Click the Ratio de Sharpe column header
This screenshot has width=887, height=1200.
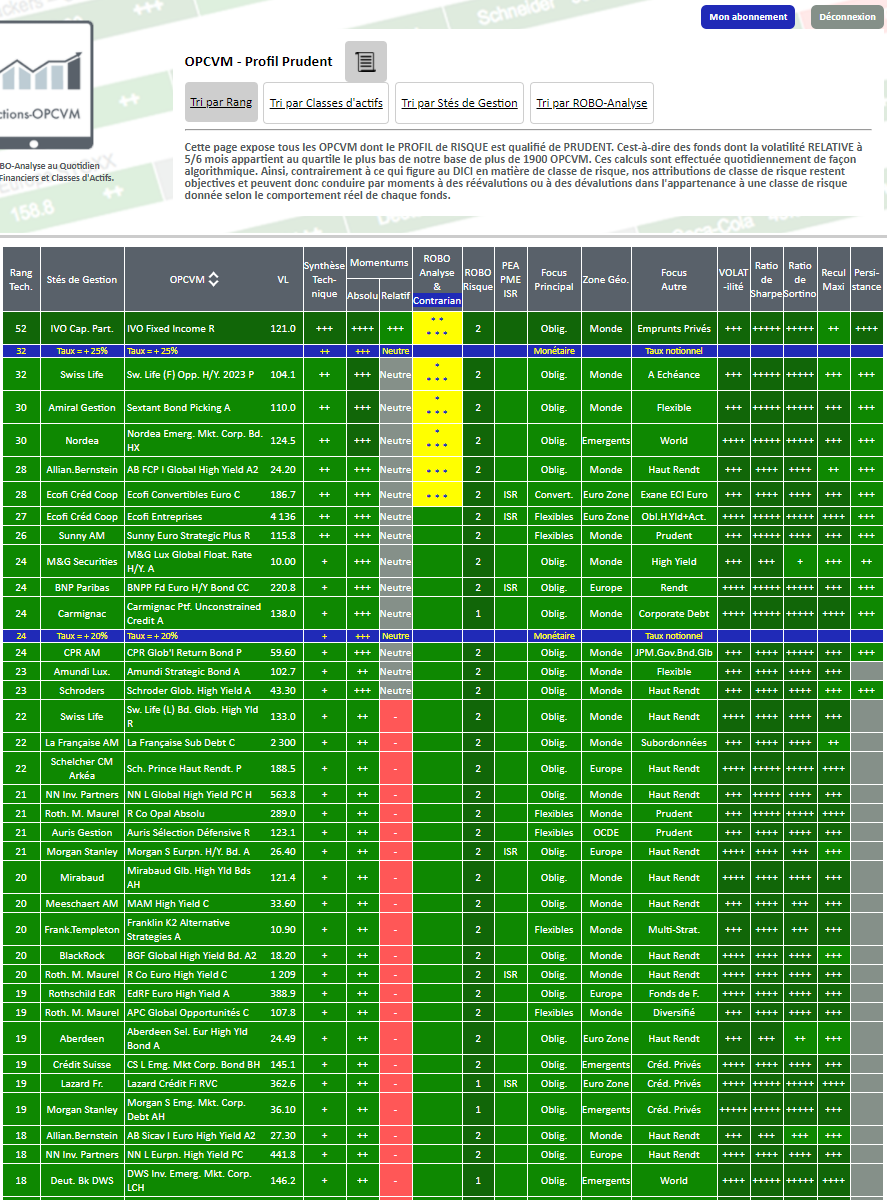point(767,279)
